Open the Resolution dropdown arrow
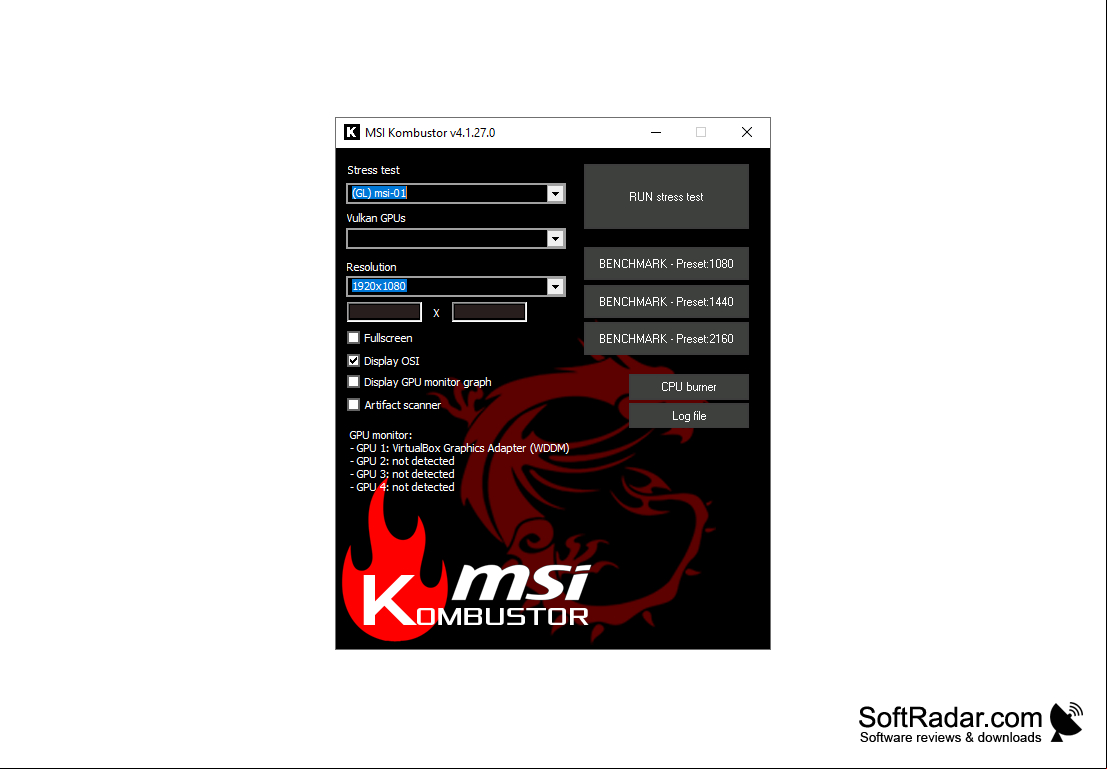 point(556,286)
